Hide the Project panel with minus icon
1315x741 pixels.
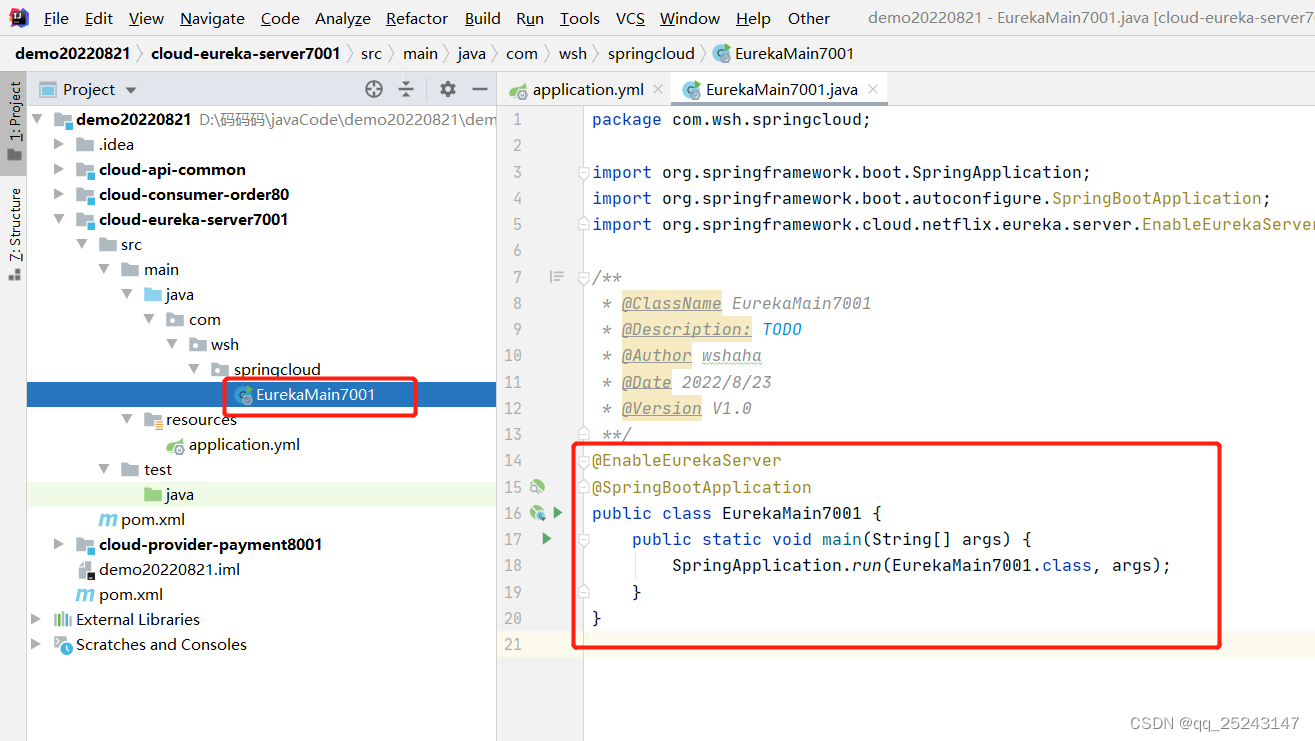479,89
